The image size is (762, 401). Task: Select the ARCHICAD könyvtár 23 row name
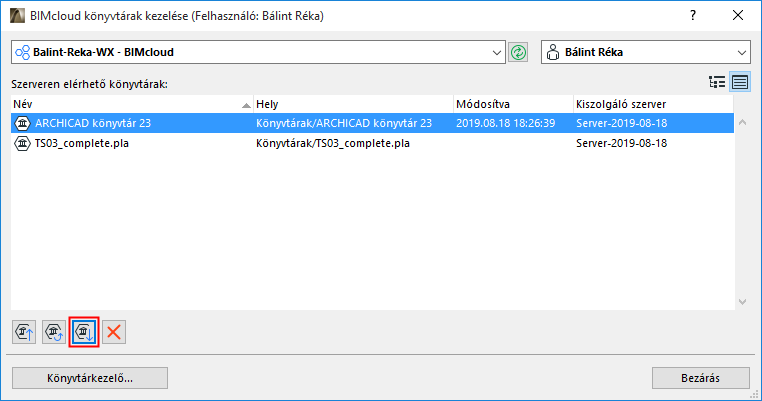tap(93, 123)
